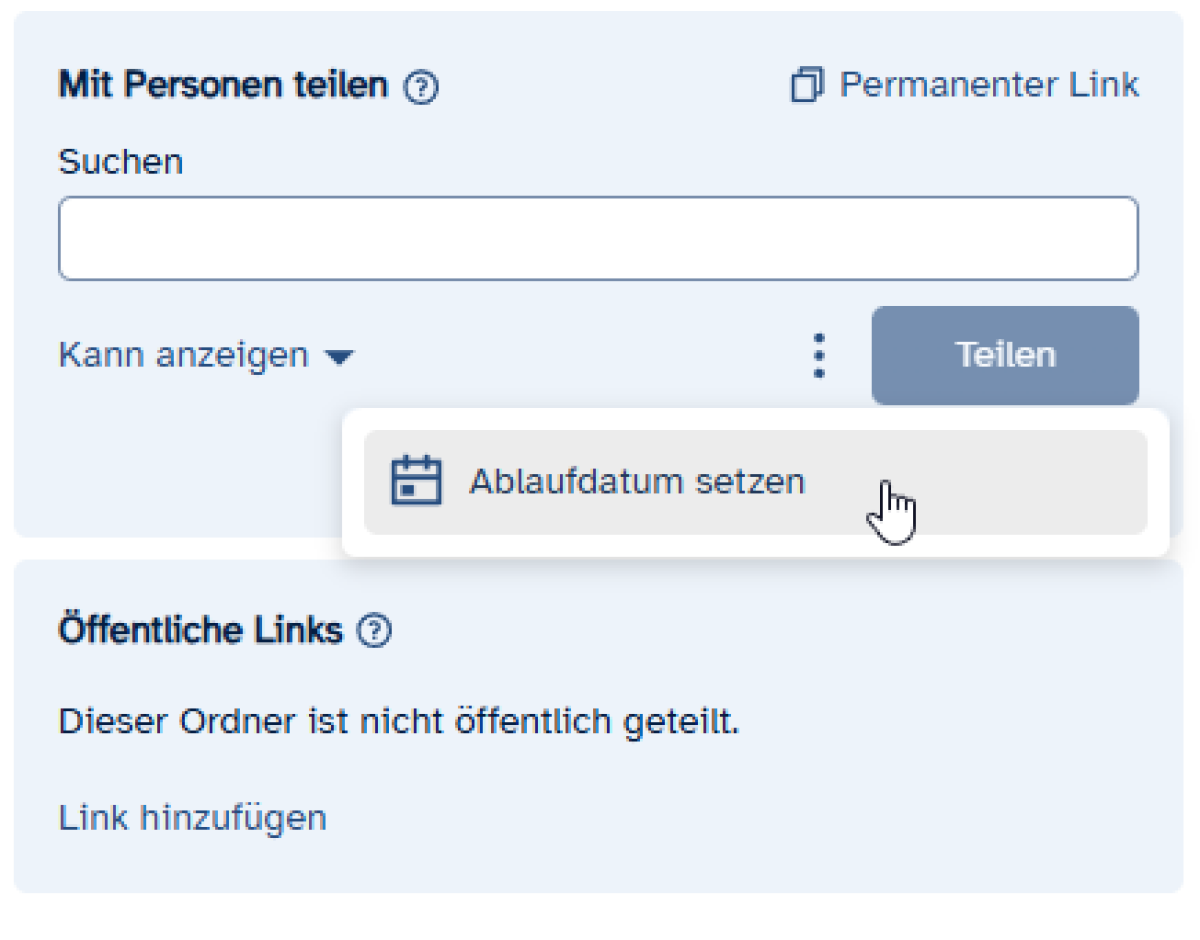Screen dimensions: 1200x940
Task: Click the Mit Personen teilen heading
Action: pos(223,85)
